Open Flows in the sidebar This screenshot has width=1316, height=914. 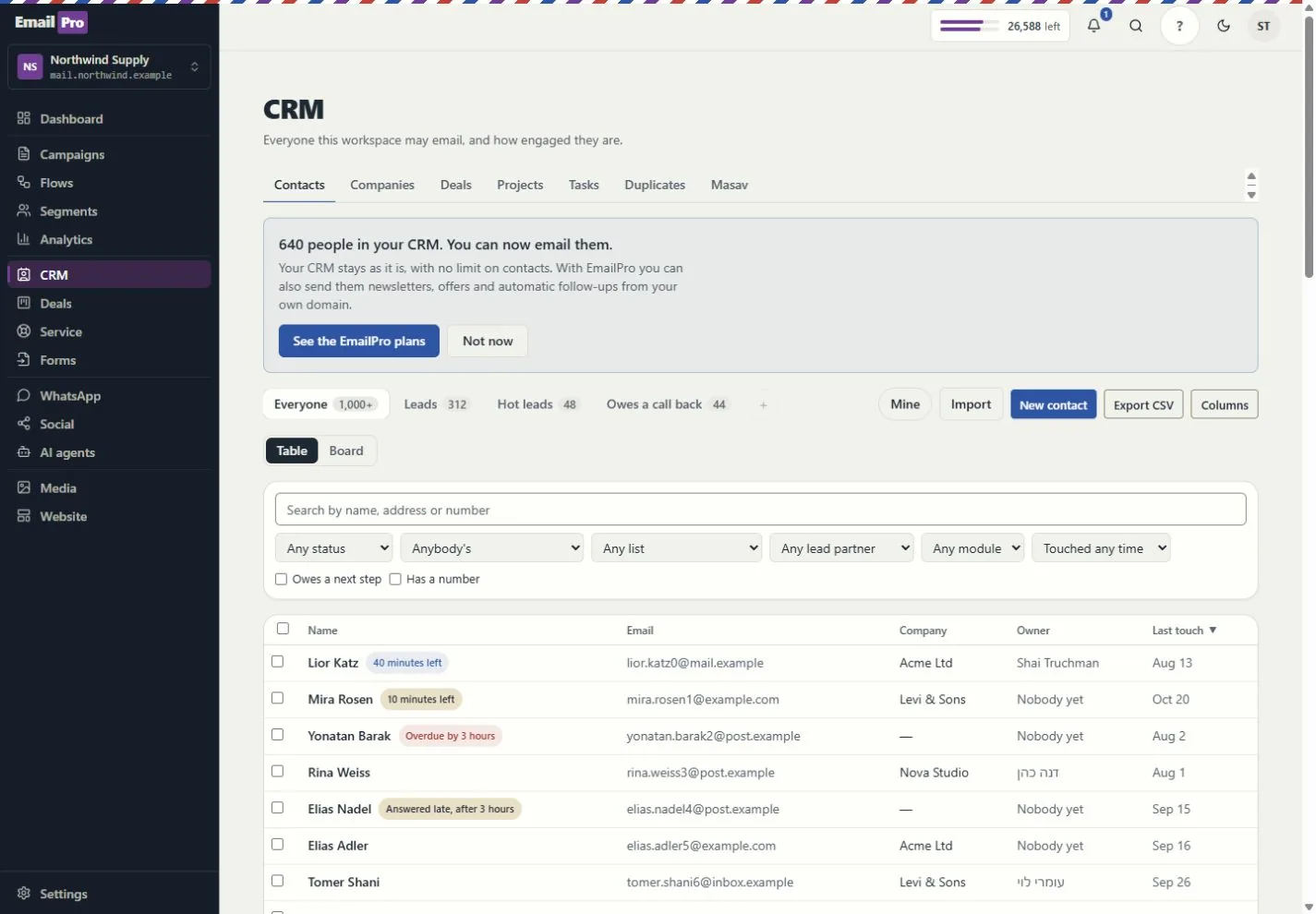(109, 183)
